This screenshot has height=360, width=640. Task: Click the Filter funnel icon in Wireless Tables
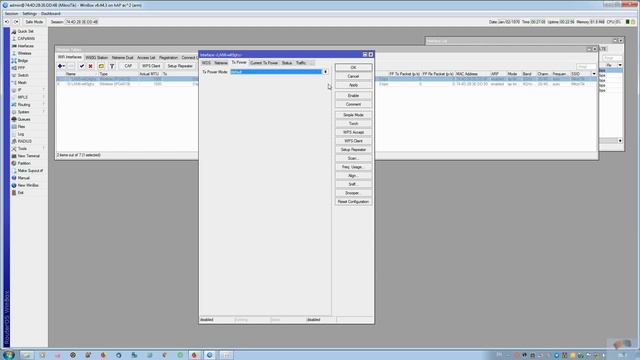[x=112, y=66]
